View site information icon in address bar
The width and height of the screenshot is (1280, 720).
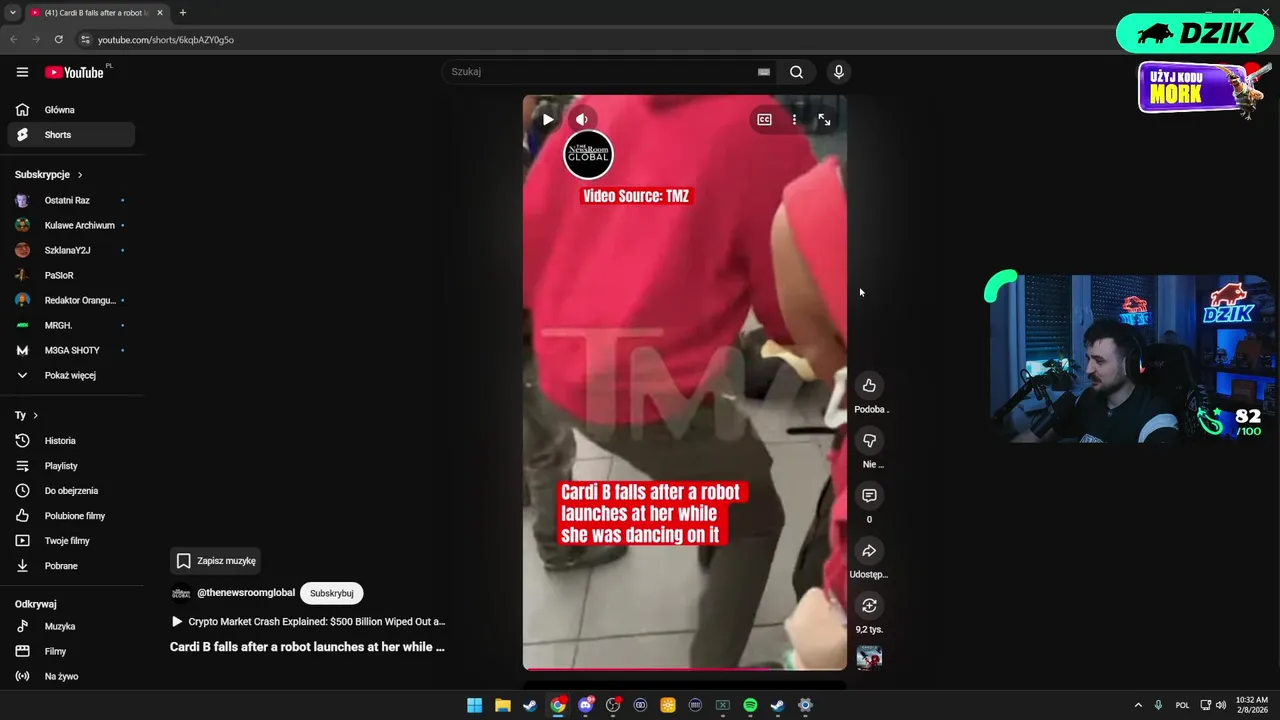point(85,39)
